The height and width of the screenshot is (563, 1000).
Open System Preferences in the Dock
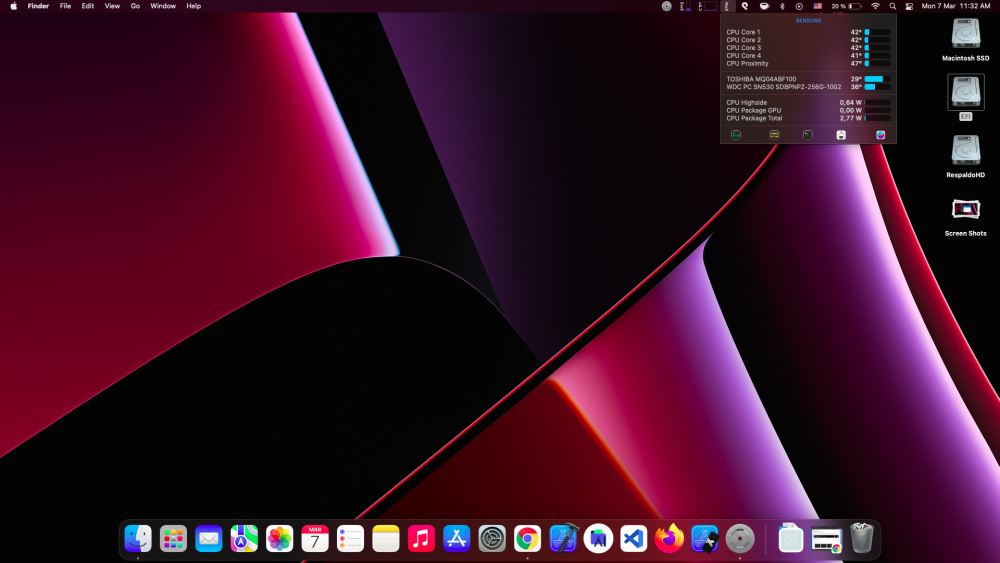click(492, 539)
